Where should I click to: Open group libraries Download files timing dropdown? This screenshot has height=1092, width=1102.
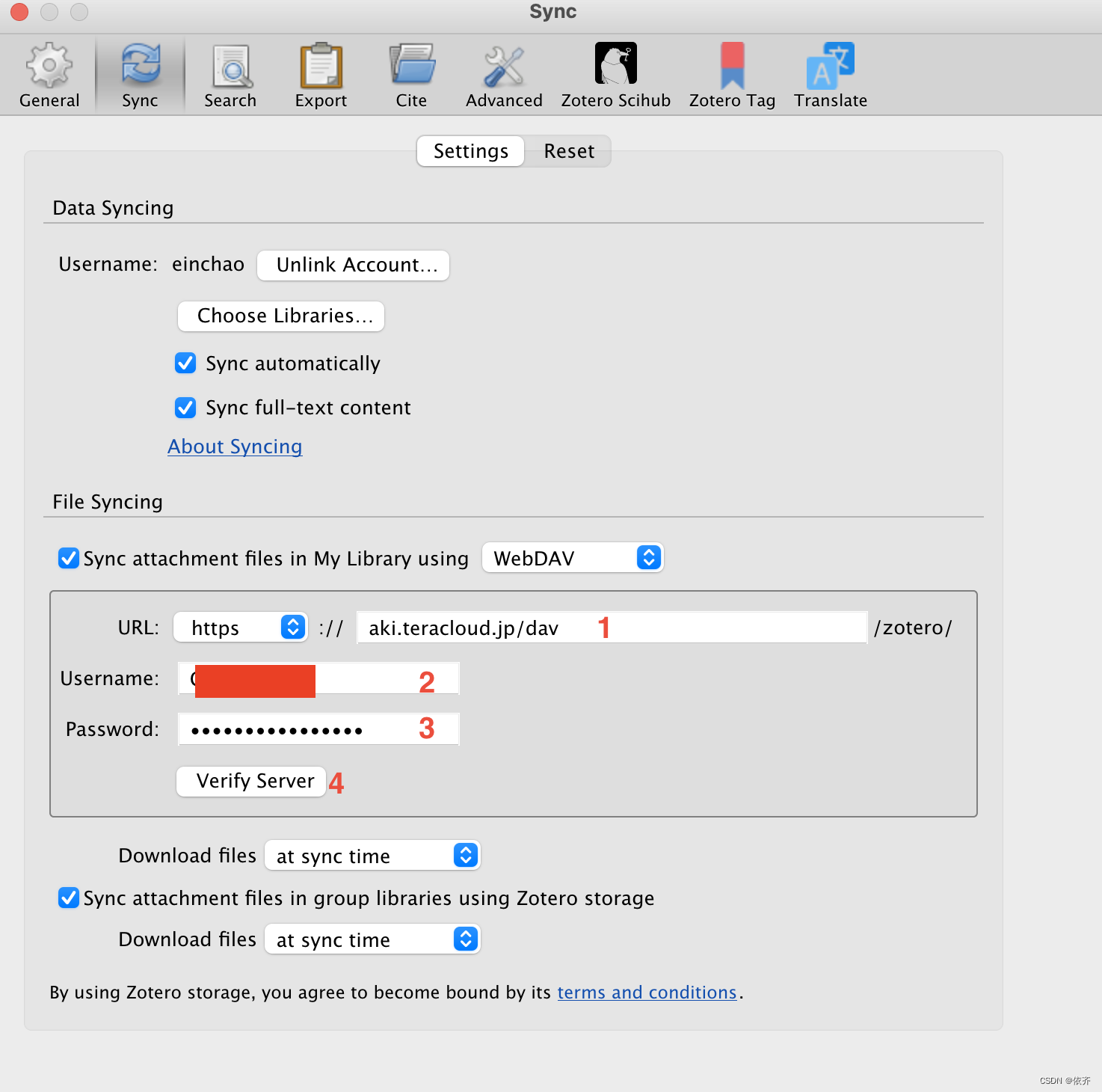(372, 939)
